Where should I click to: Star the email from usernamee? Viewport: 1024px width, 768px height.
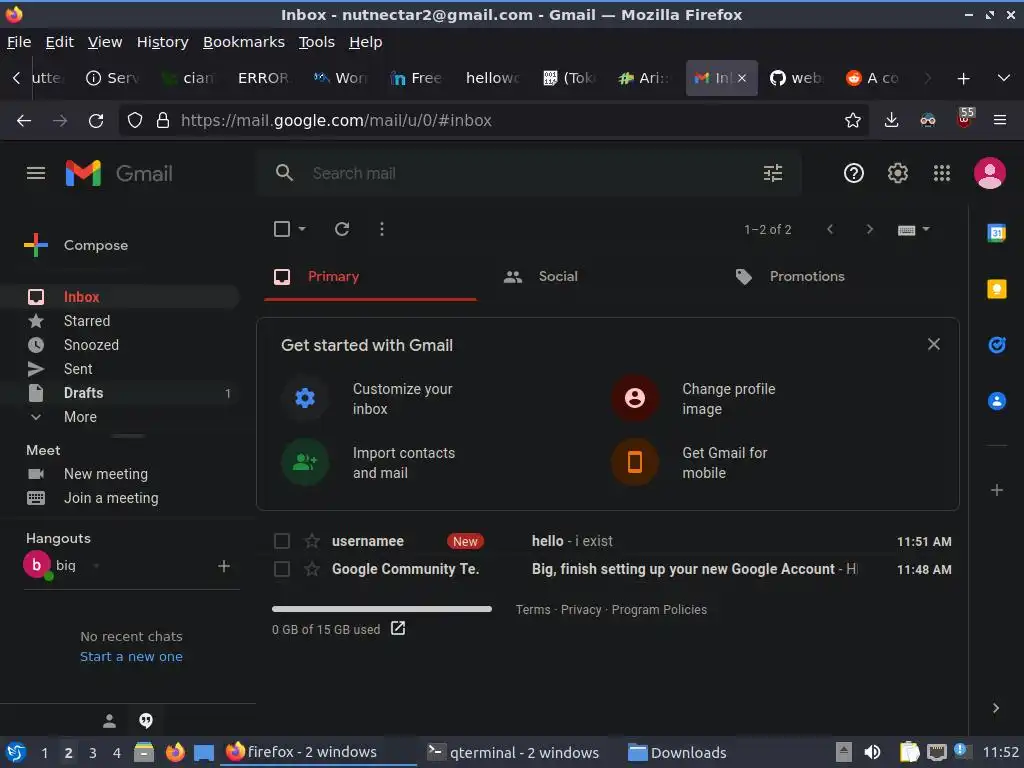(x=312, y=541)
